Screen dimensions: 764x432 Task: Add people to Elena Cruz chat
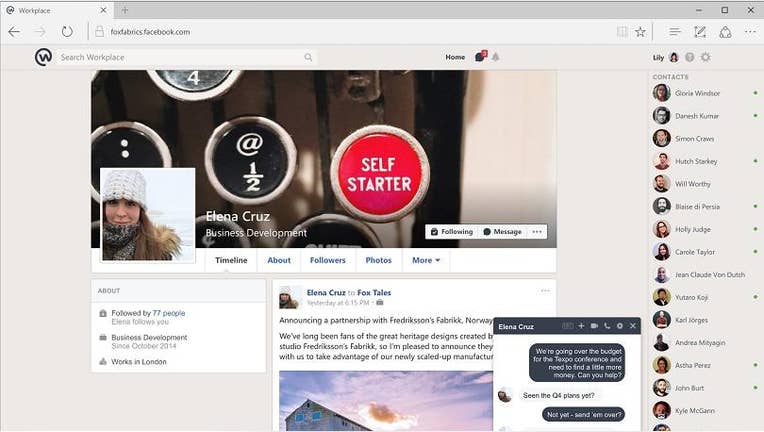pos(581,326)
